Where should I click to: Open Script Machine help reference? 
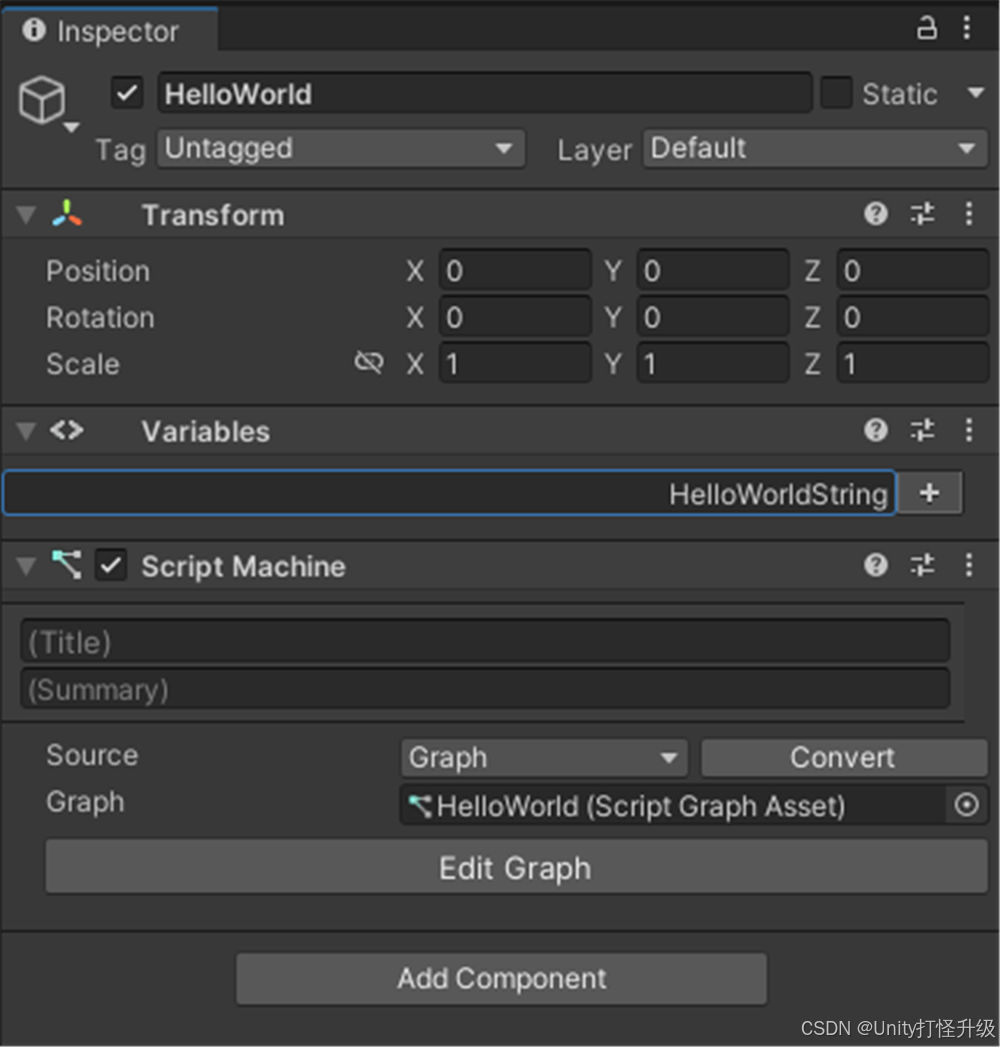pyautogui.click(x=876, y=565)
